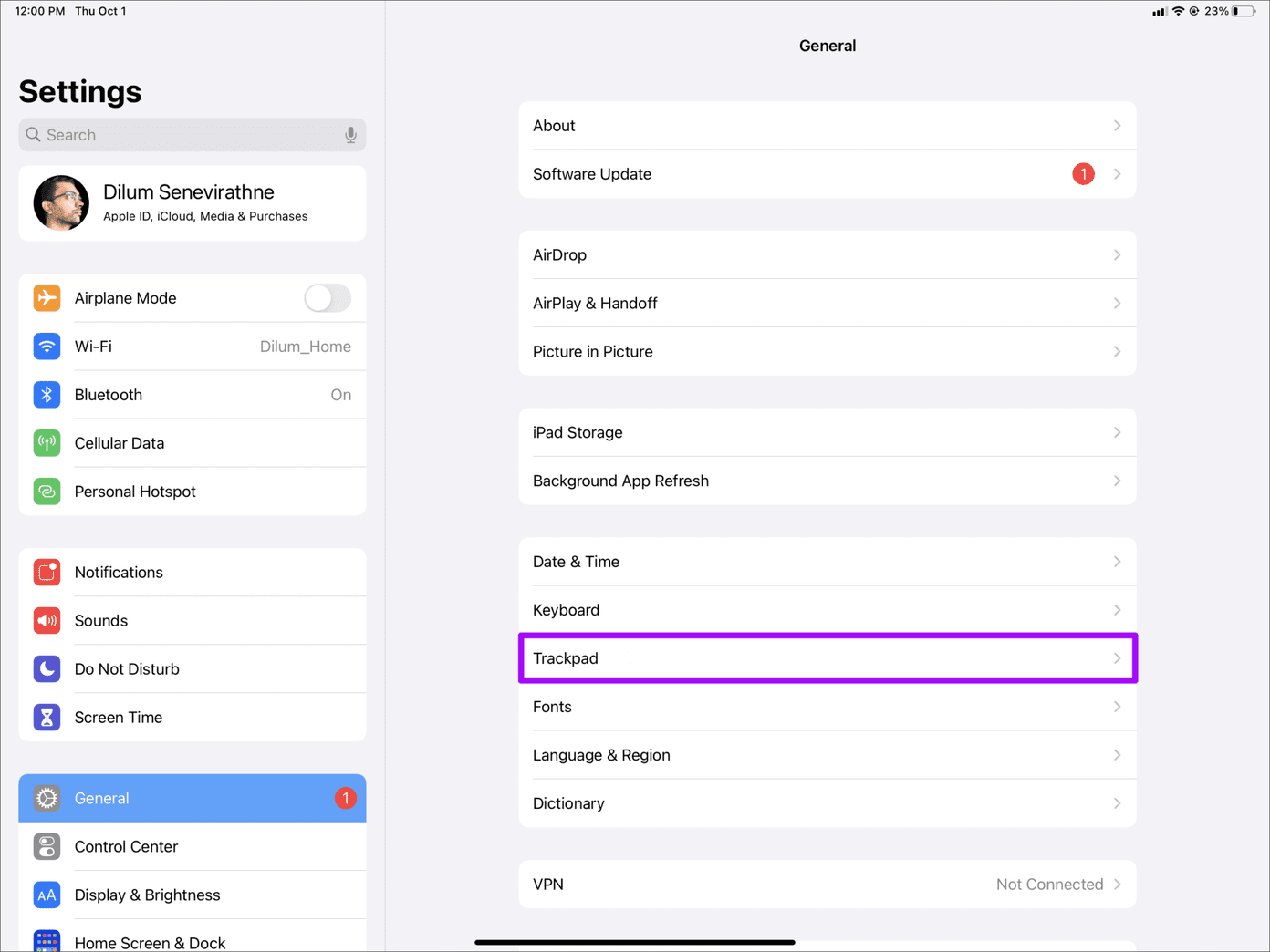Tap the Wi-Fi status bar indicator
The image size is (1270, 952).
pyautogui.click(x=1178, y=11)
